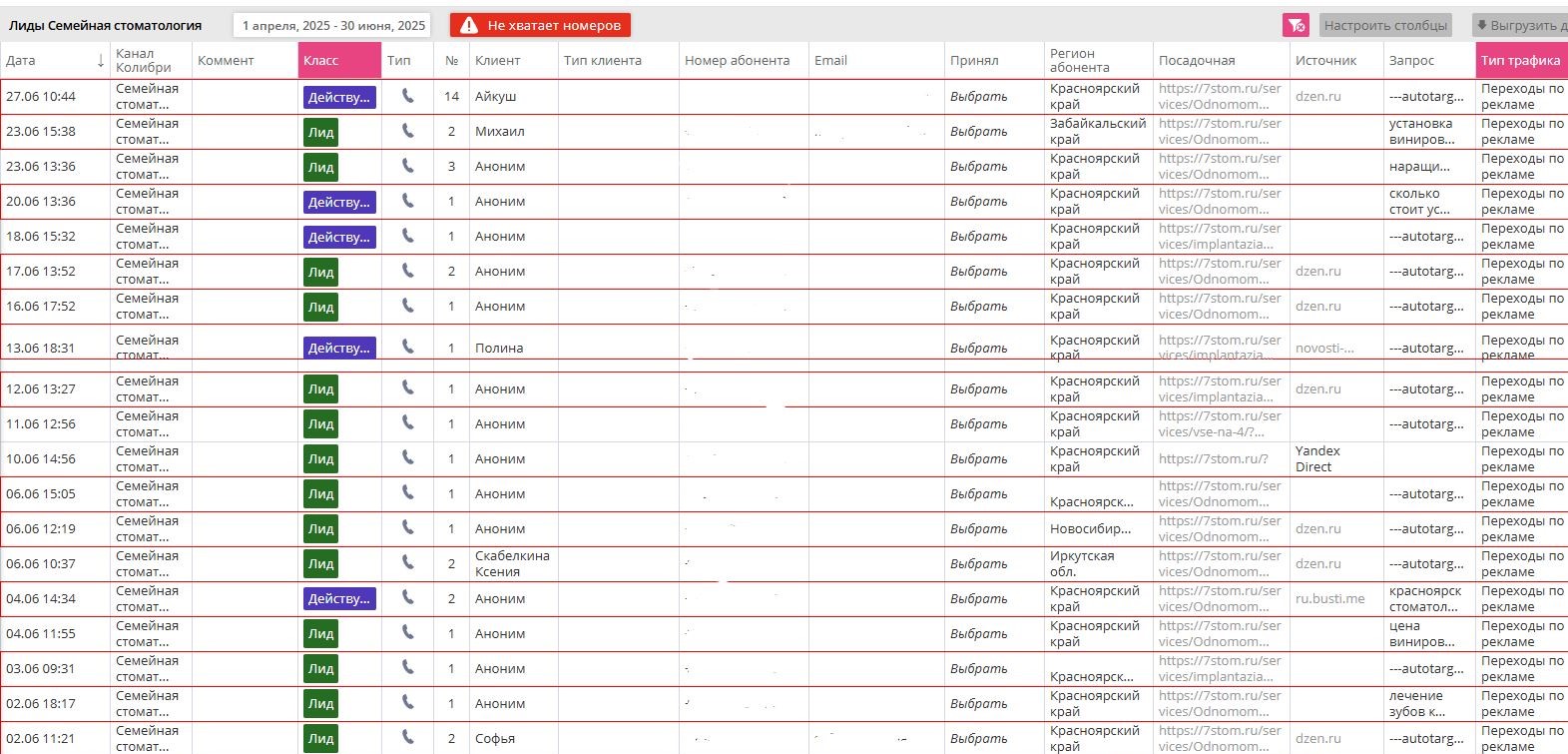Viewport: 1568px width, 754px height.
Task: Click phone icon in 06.06 12:19 row
Action: pos(407,528)
